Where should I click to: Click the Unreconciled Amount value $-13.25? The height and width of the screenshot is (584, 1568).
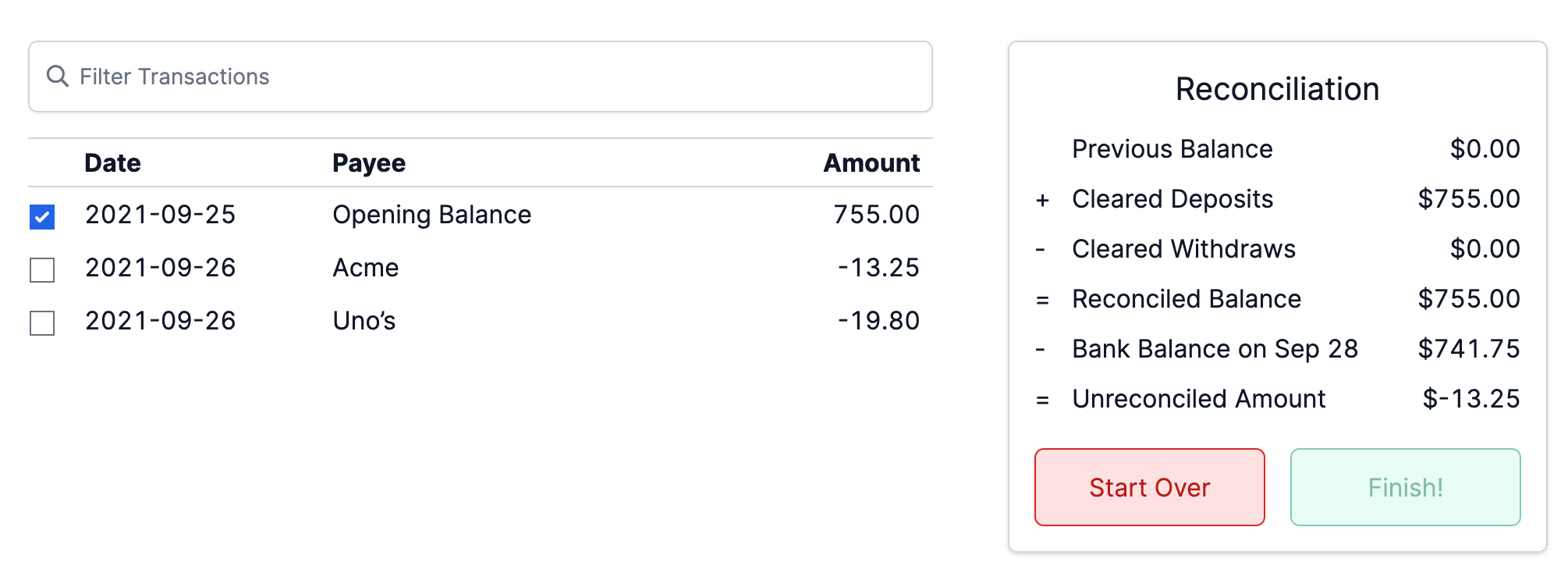click(x=1470, y=399)
